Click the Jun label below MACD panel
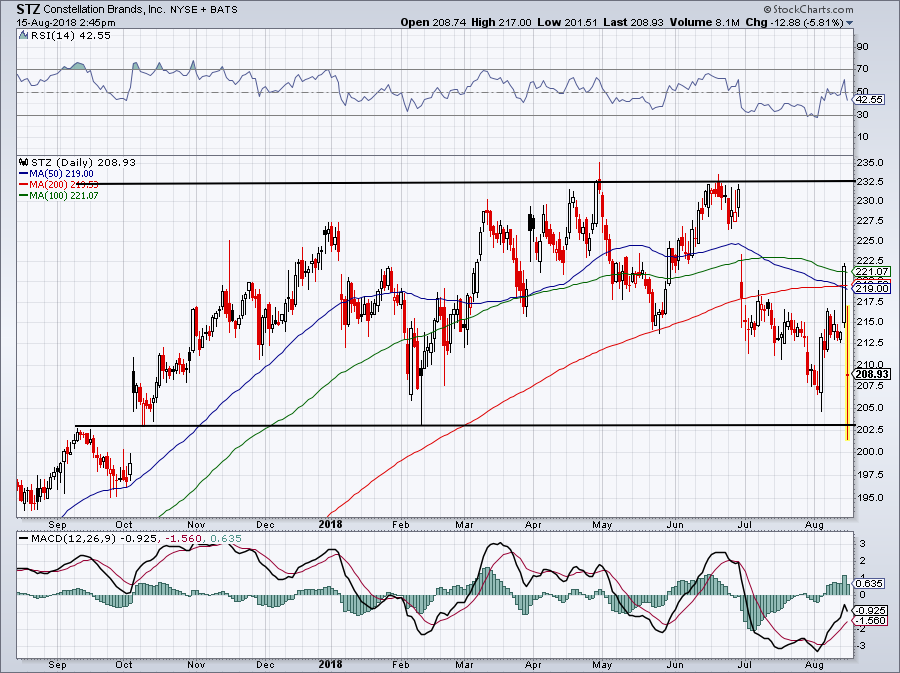The width and height of the screenshot is (900, 673). coord(676,664)
